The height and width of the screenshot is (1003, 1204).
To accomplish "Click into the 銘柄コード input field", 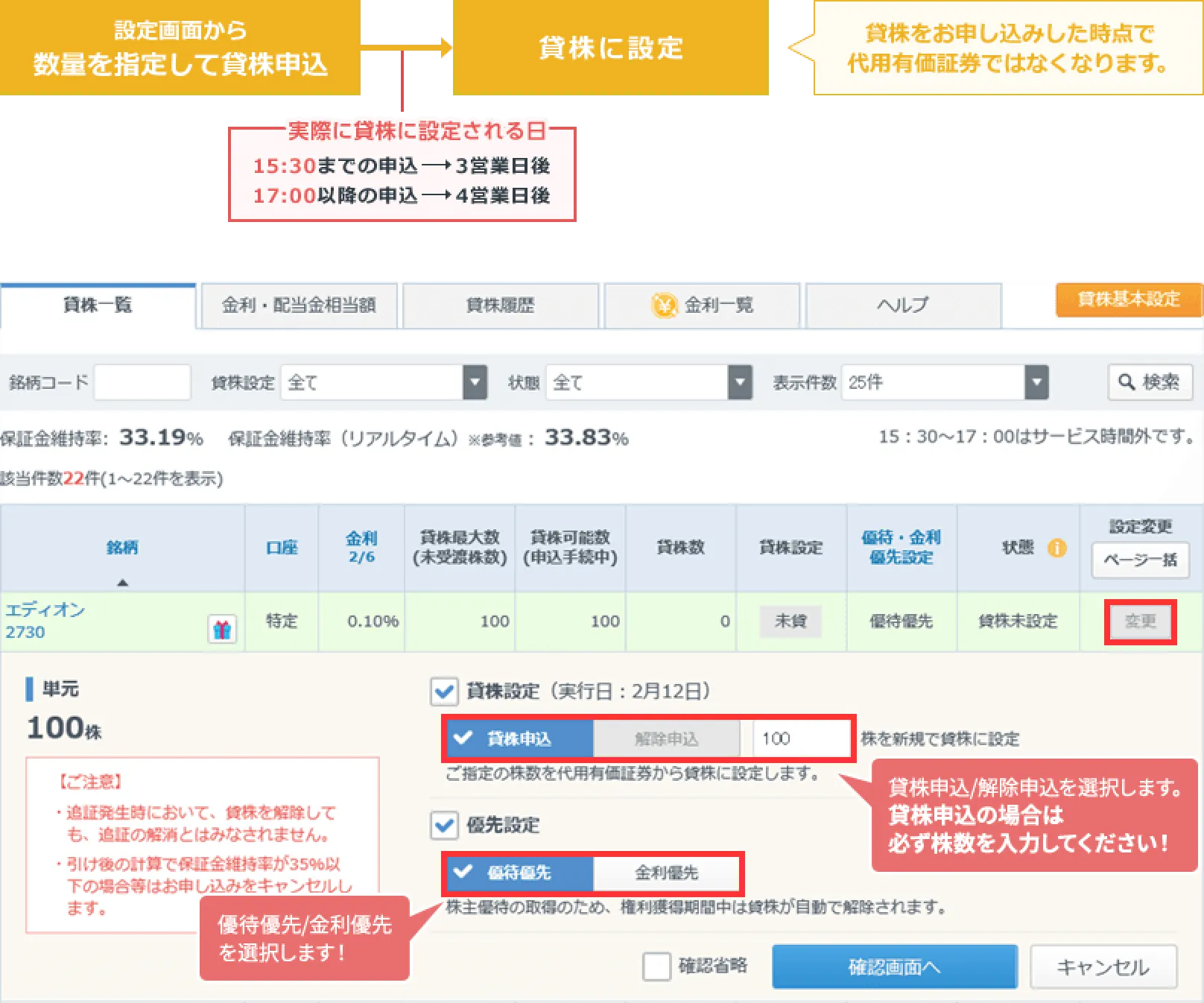I will click(x=142, y=382).
